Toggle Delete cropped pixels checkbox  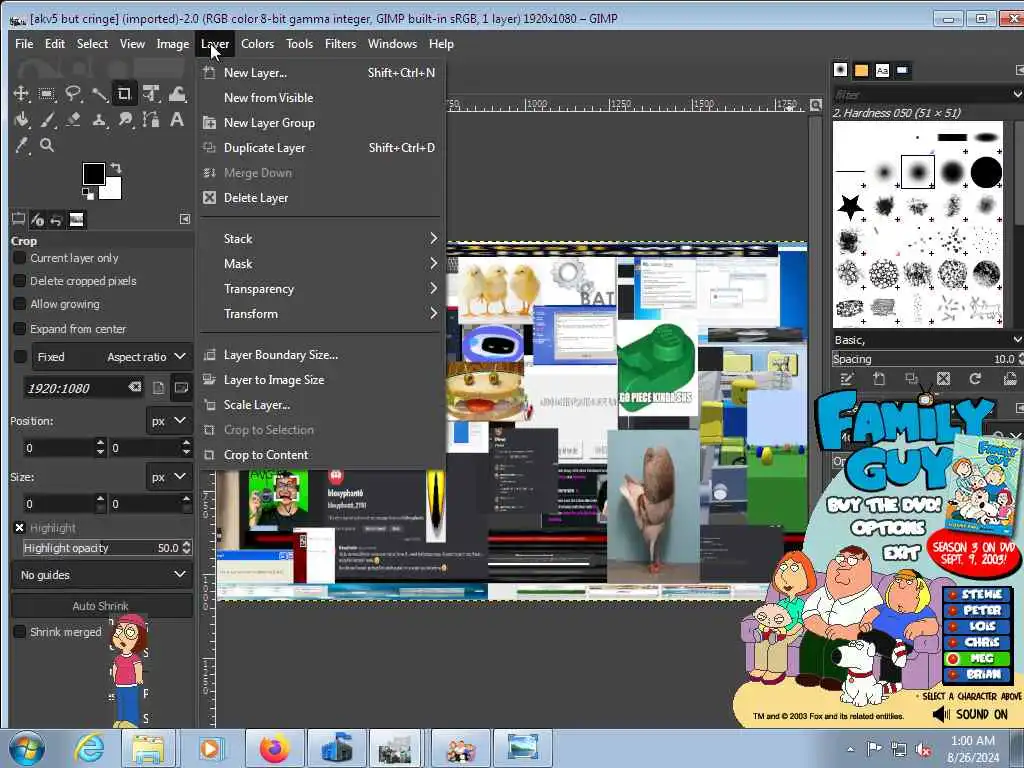pos(20,281)
